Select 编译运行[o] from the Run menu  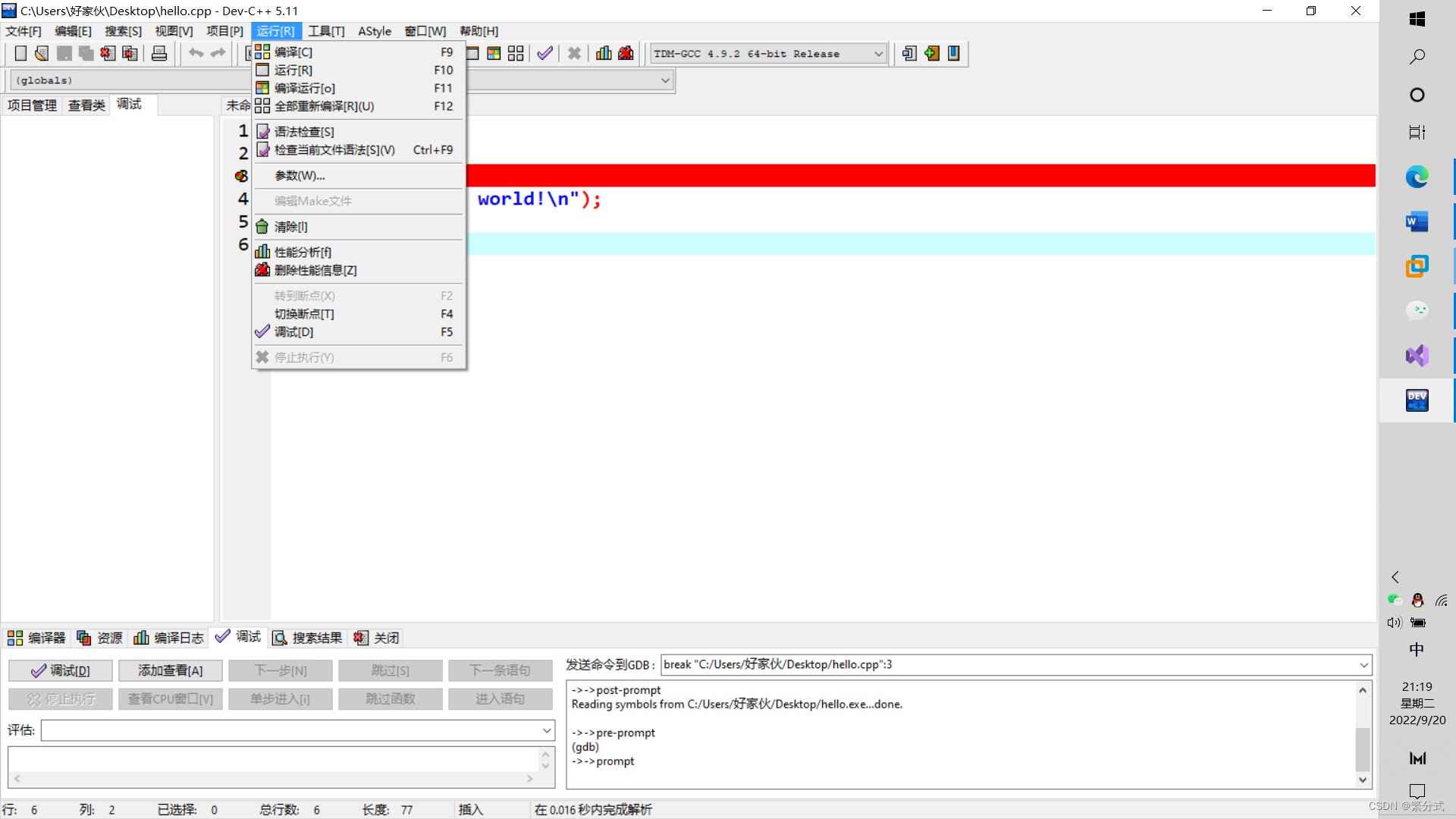305,88
